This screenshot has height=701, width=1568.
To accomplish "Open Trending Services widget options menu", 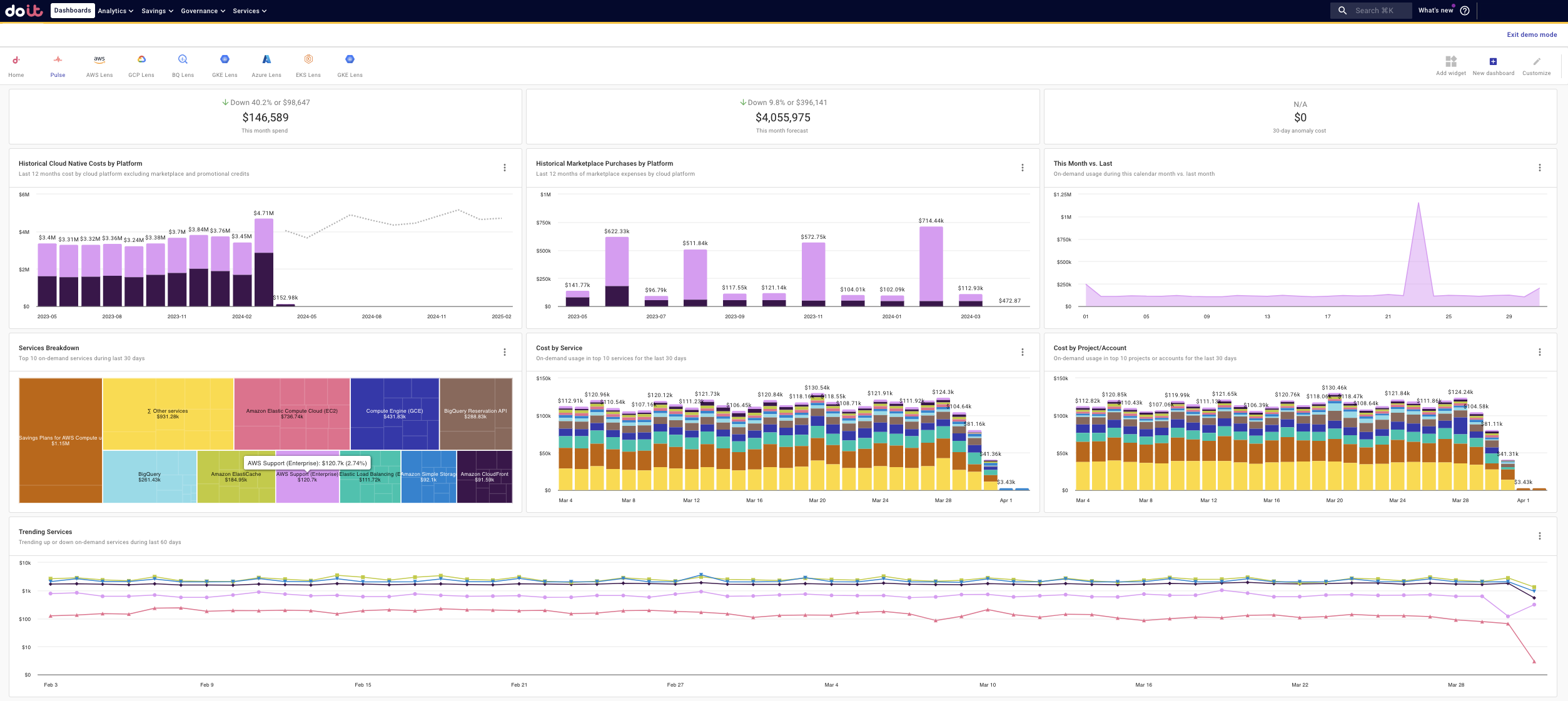I will (x=1539, y=536).
